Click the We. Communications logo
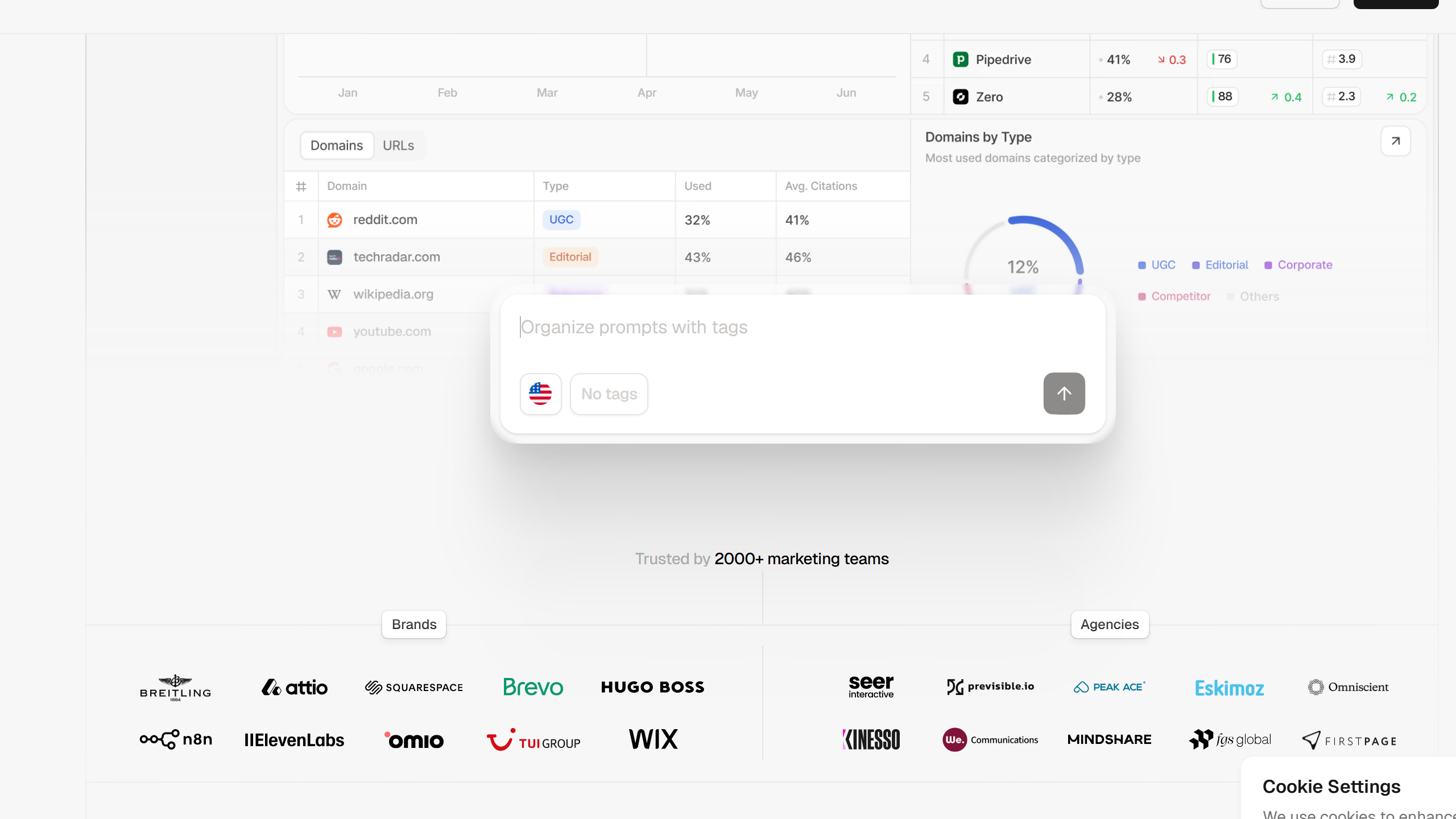Viewport: 1456px width, 819px height. [990, 740]
